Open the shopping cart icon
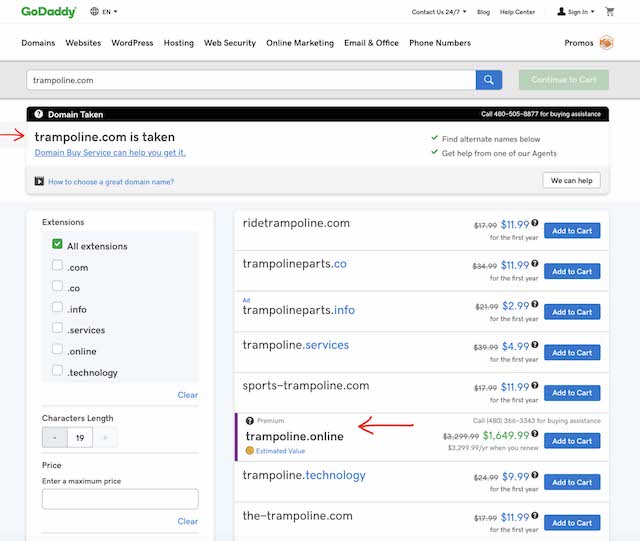The image size is (640, 541). (610, 12)
